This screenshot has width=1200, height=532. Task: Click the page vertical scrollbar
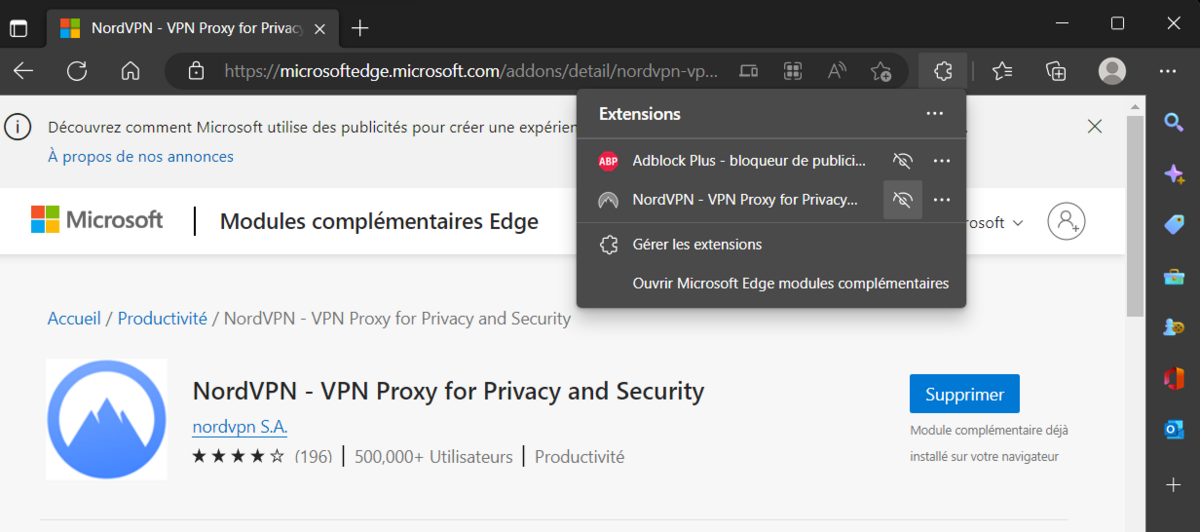click(1135, 215)
